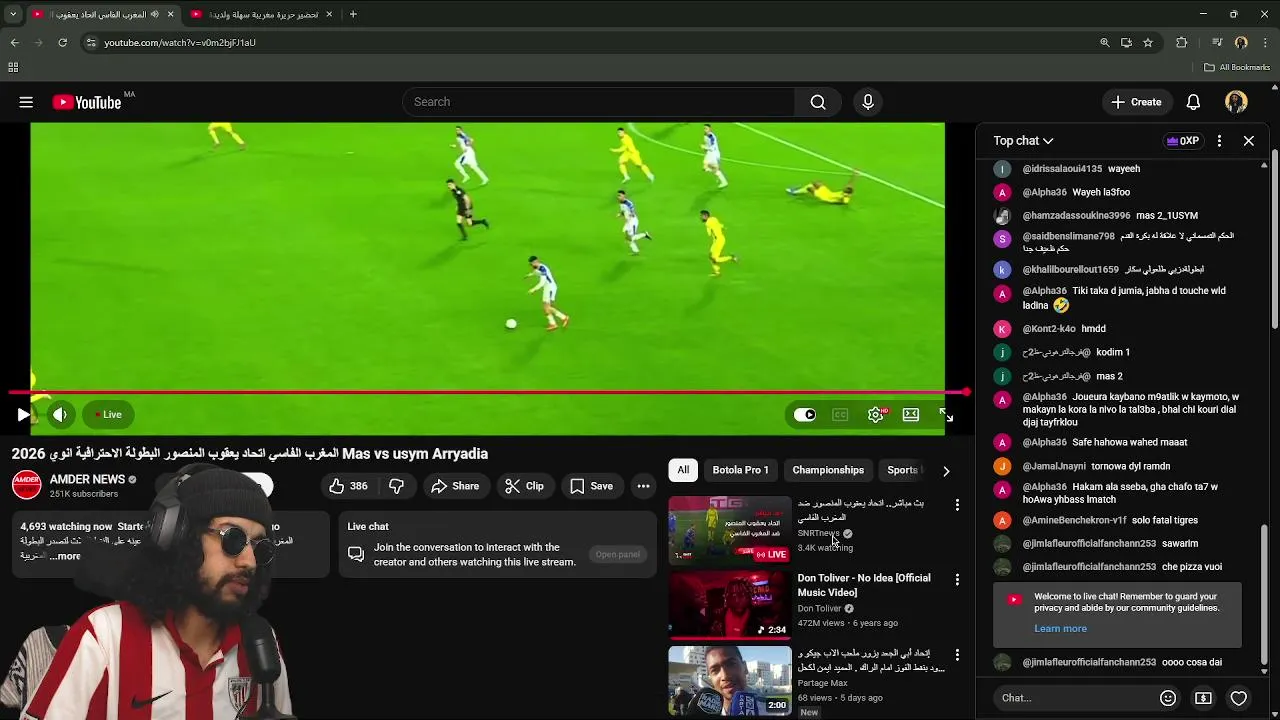Go back in browser history
Screen dimensions: 1280x720
[14, 43]
